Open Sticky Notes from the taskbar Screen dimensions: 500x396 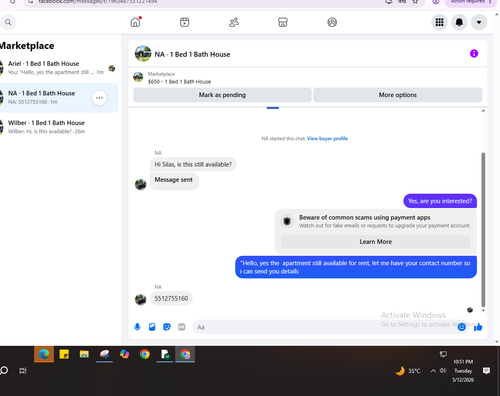64,354
